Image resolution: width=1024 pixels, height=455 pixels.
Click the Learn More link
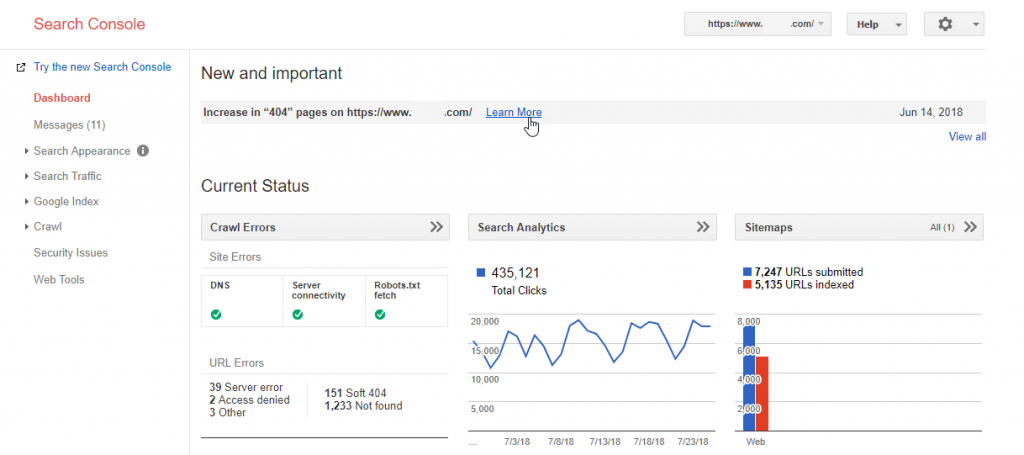tap(513, 112)
